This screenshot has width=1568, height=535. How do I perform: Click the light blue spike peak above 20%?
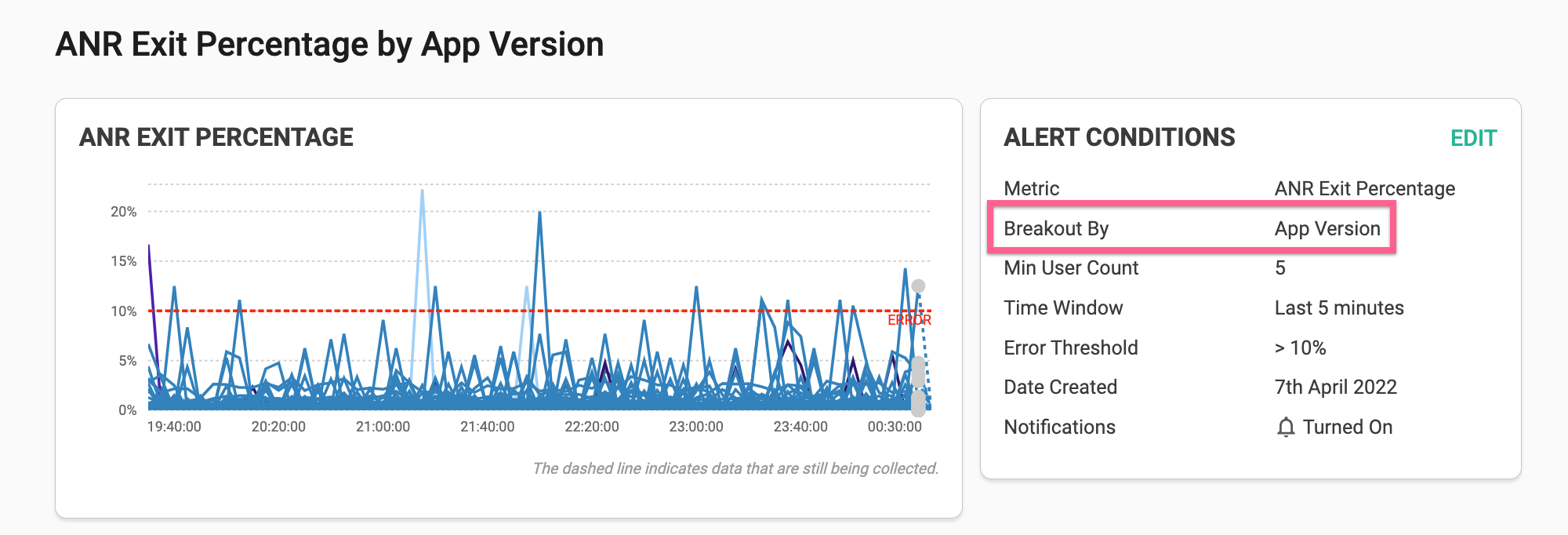pyautogui.click(x=422, y=191)
